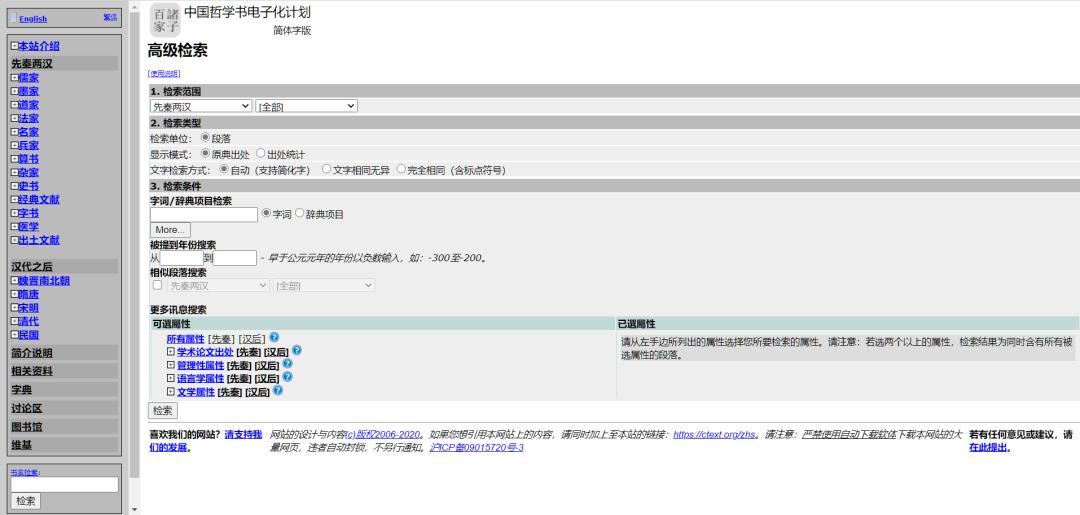Click help icon beside 学术论文出处
Screen dimensions: 1080x515
[x=297, y=351]
